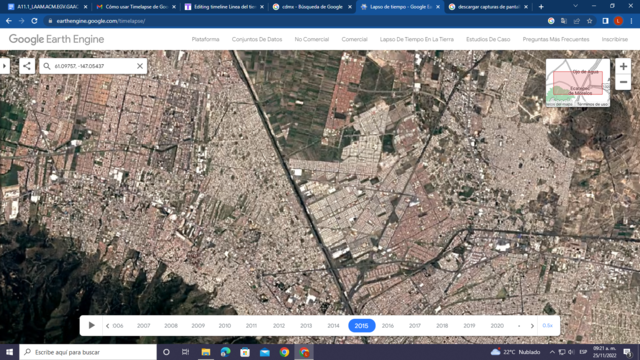Screen dimensions: 640x360
Task: Click the share icon button
Action: [27, 66]
